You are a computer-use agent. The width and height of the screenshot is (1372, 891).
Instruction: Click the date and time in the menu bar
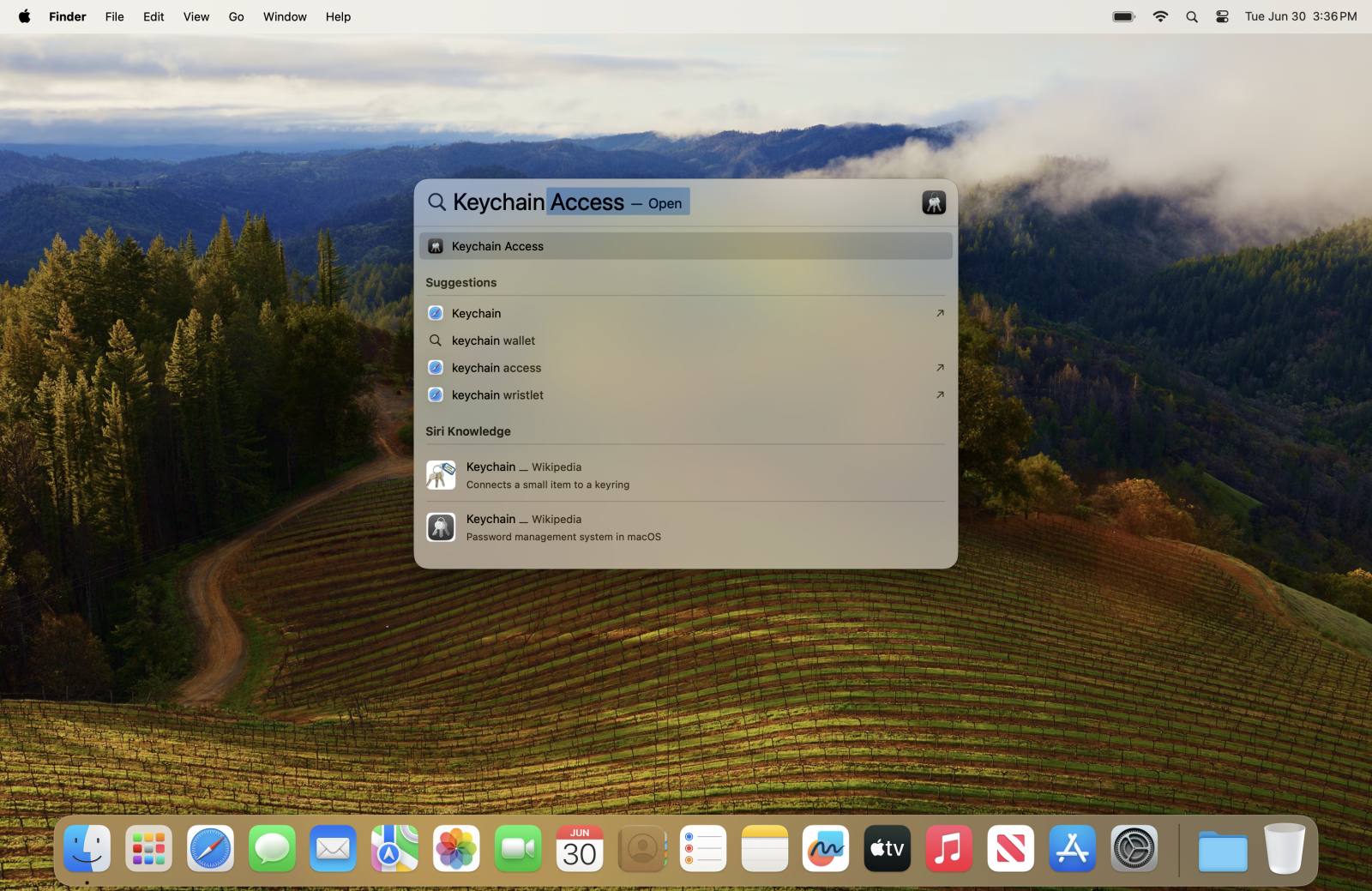1301,16
